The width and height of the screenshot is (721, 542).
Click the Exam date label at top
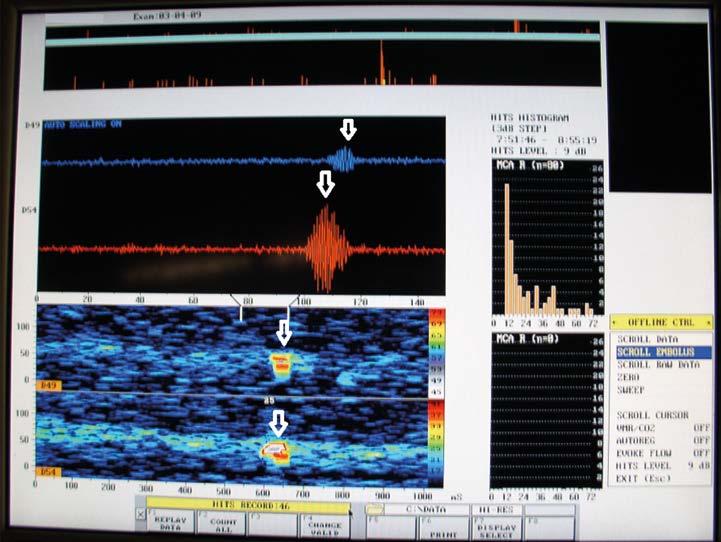[167, 16]
